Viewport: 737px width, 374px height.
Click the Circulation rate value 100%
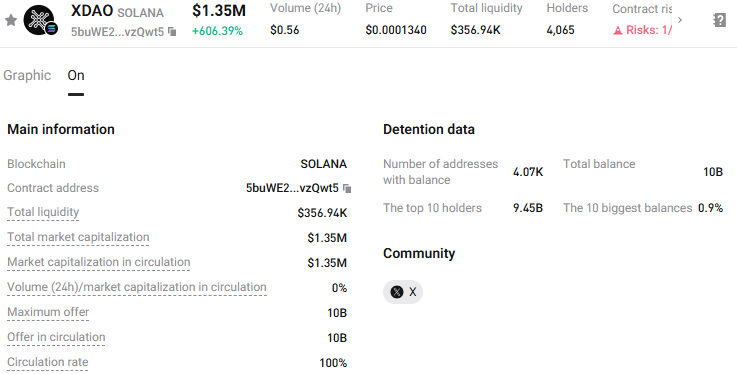[x=333, y=363]
